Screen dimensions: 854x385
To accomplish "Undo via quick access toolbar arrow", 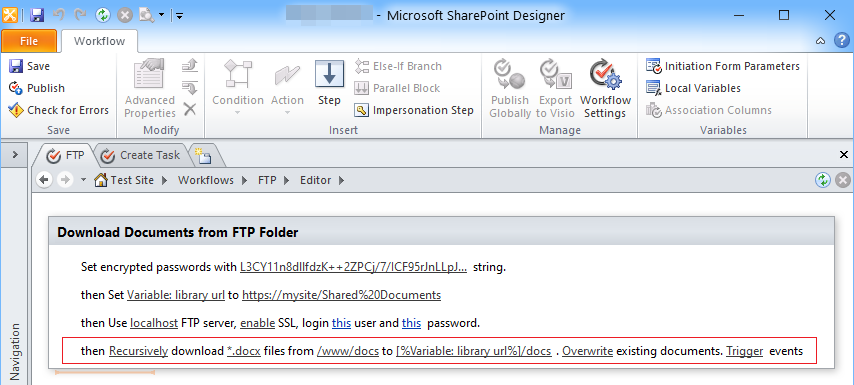I will [x=59, y=15].
